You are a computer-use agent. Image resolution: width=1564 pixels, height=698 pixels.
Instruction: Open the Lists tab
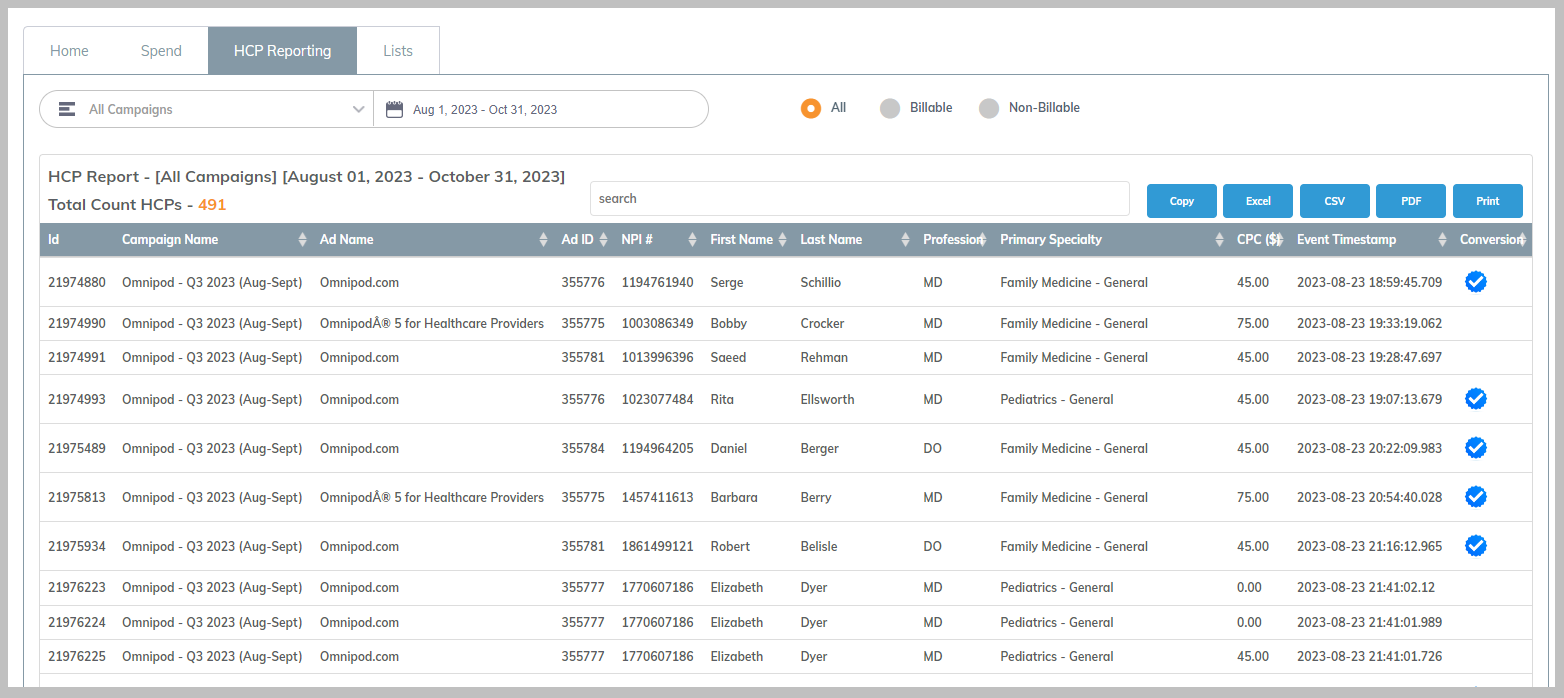click(x=398, y=50)
